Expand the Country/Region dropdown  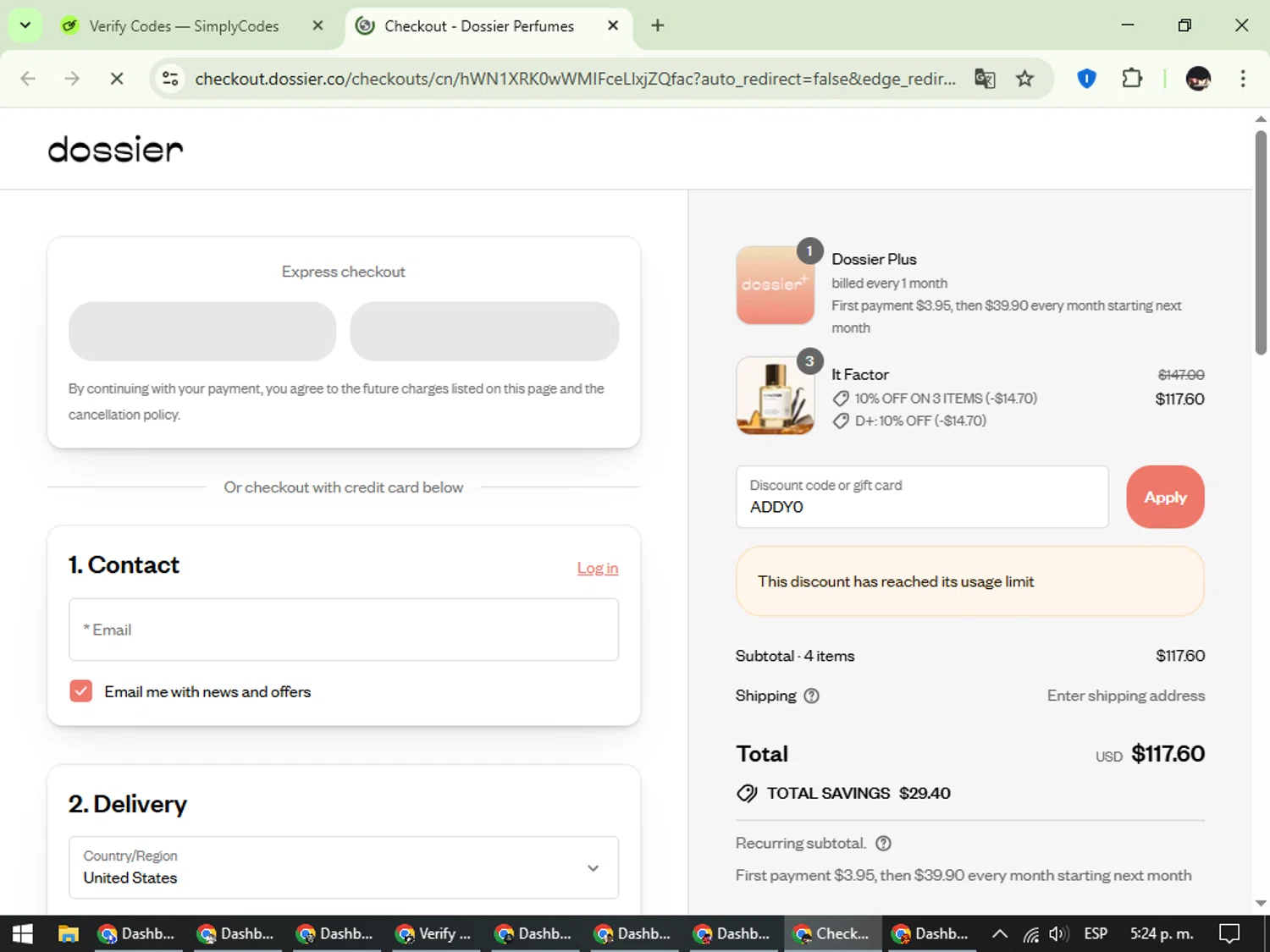coord(344,867)
